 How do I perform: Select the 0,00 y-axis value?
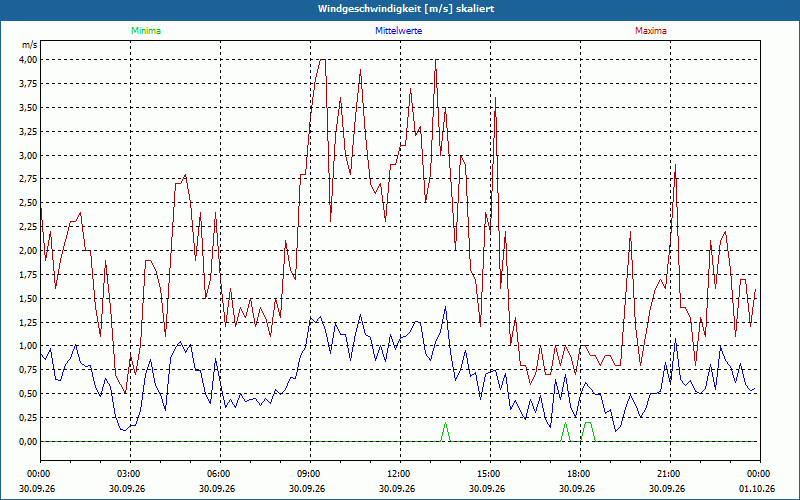point(28,441)
